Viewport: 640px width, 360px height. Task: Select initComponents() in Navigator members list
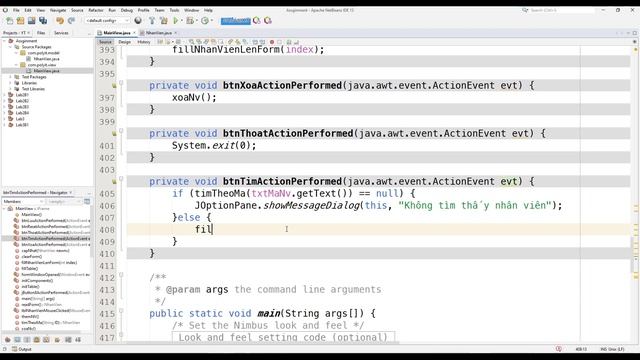(37, 280)
